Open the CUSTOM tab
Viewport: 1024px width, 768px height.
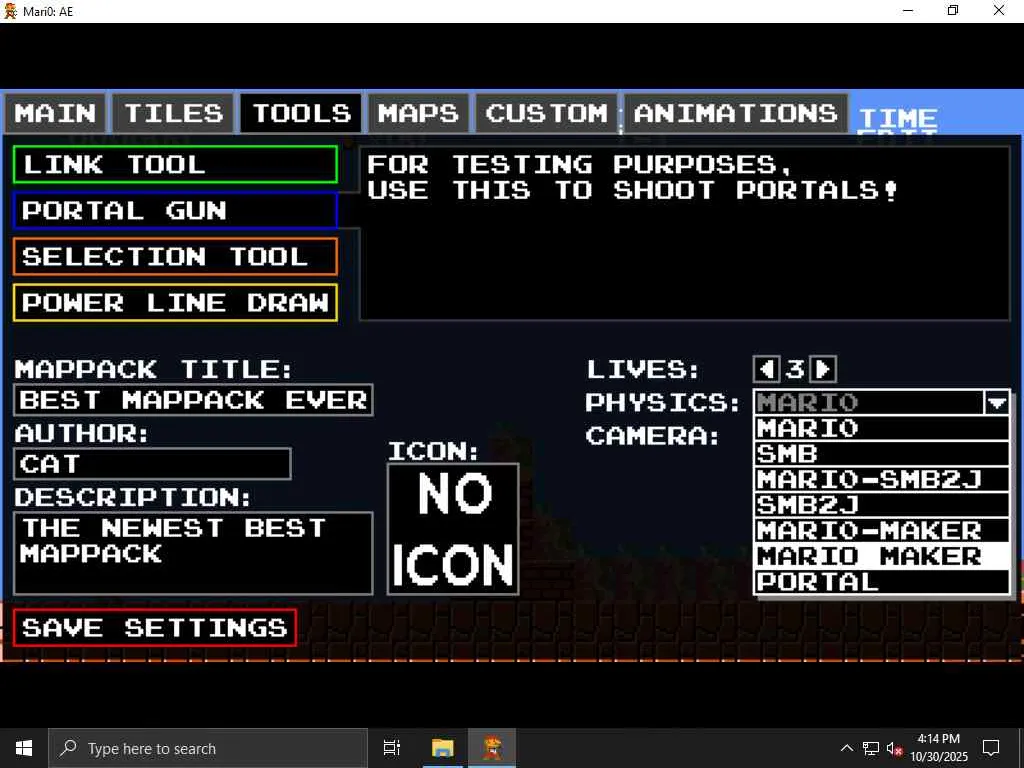pyautogui.click(x=547, y=114)
